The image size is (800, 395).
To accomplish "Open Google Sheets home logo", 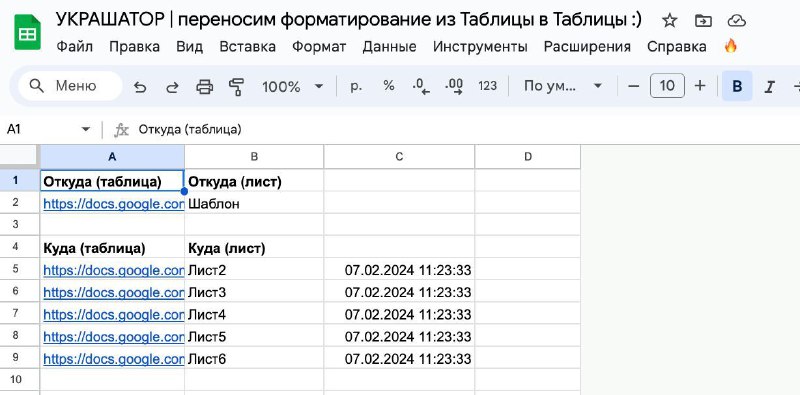I will tap(28, 32).
